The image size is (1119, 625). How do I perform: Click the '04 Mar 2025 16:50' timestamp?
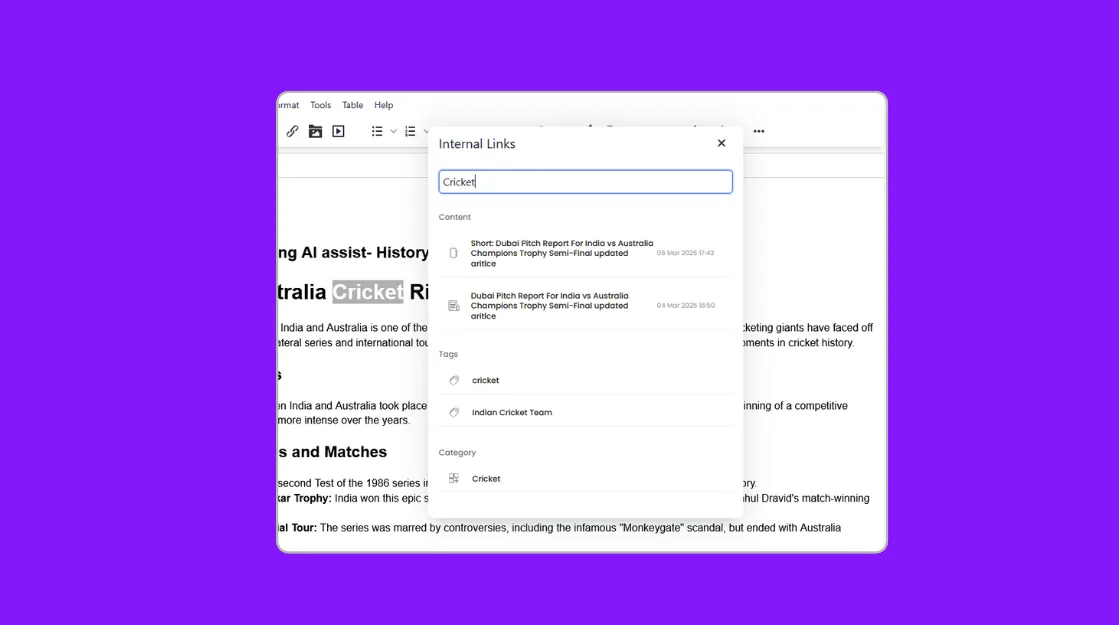click(x=685, y=305)
